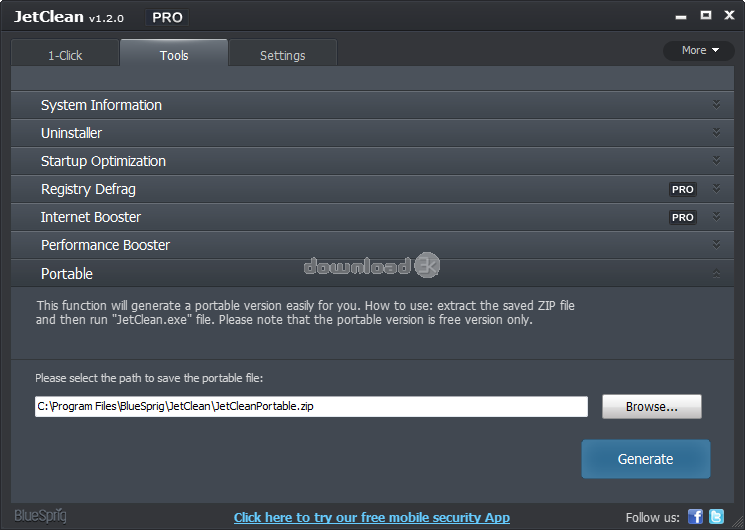Select the Tools tab

click(x=174, y=54)
